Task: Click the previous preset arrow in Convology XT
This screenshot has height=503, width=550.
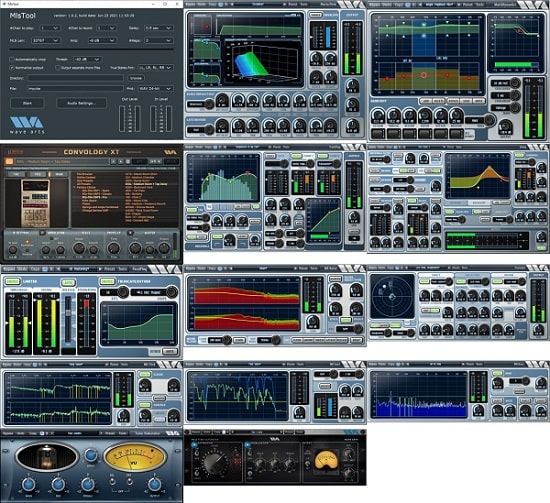Action: 113,161
